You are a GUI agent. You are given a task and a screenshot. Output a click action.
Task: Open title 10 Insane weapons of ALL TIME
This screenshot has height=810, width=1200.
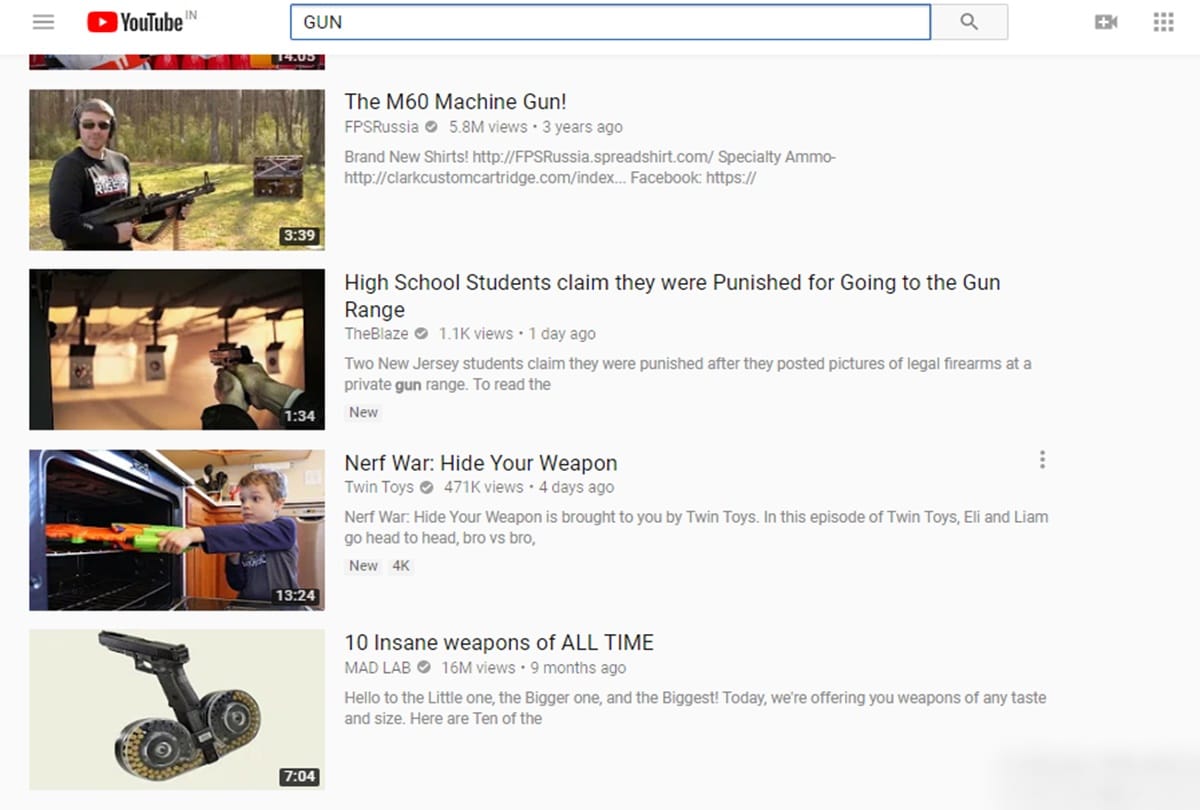tap(499, 643)
